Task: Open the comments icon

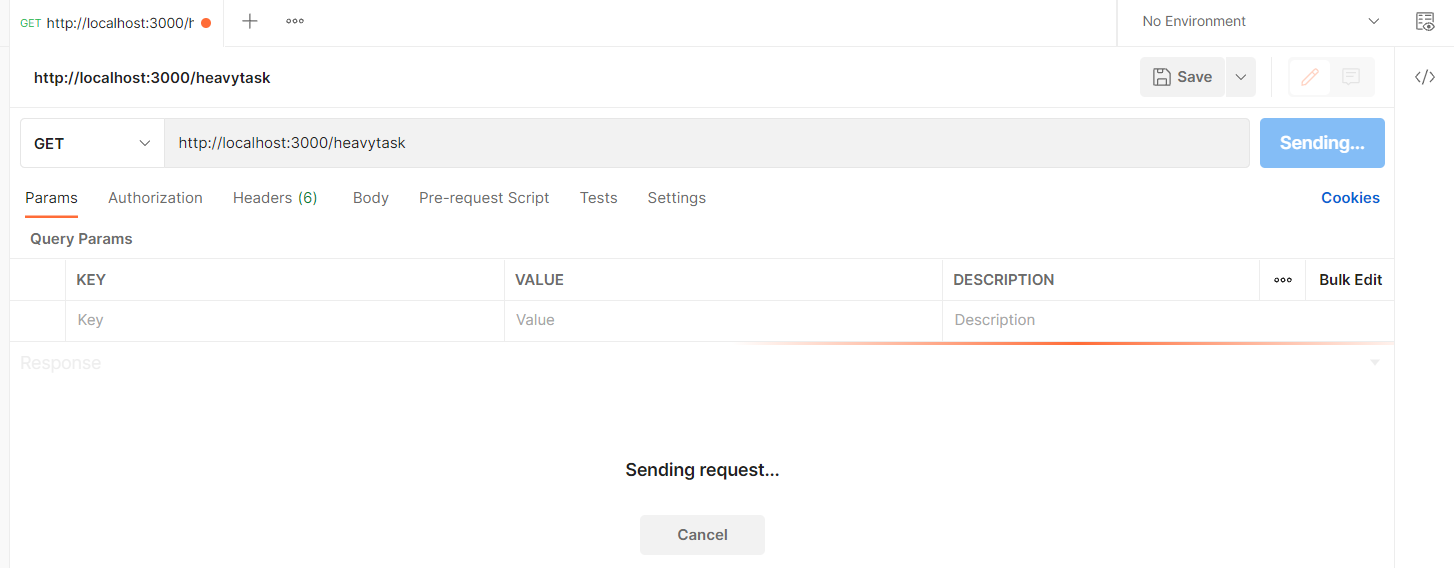Action: 1351,77
